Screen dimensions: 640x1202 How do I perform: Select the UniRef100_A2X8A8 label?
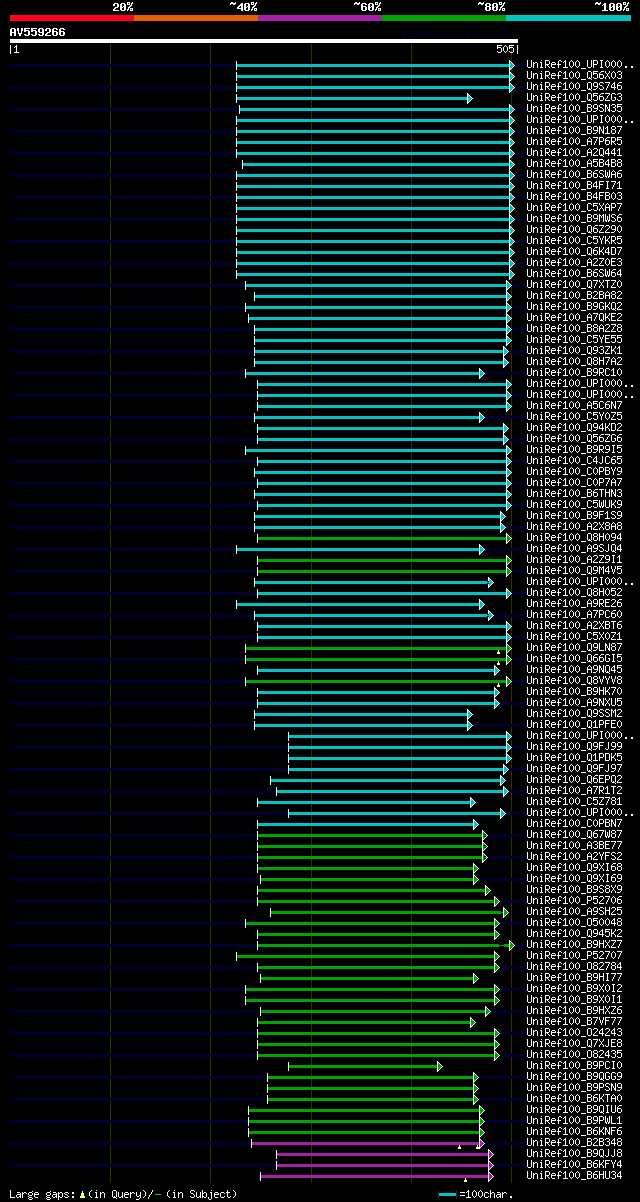click(574, 526)
